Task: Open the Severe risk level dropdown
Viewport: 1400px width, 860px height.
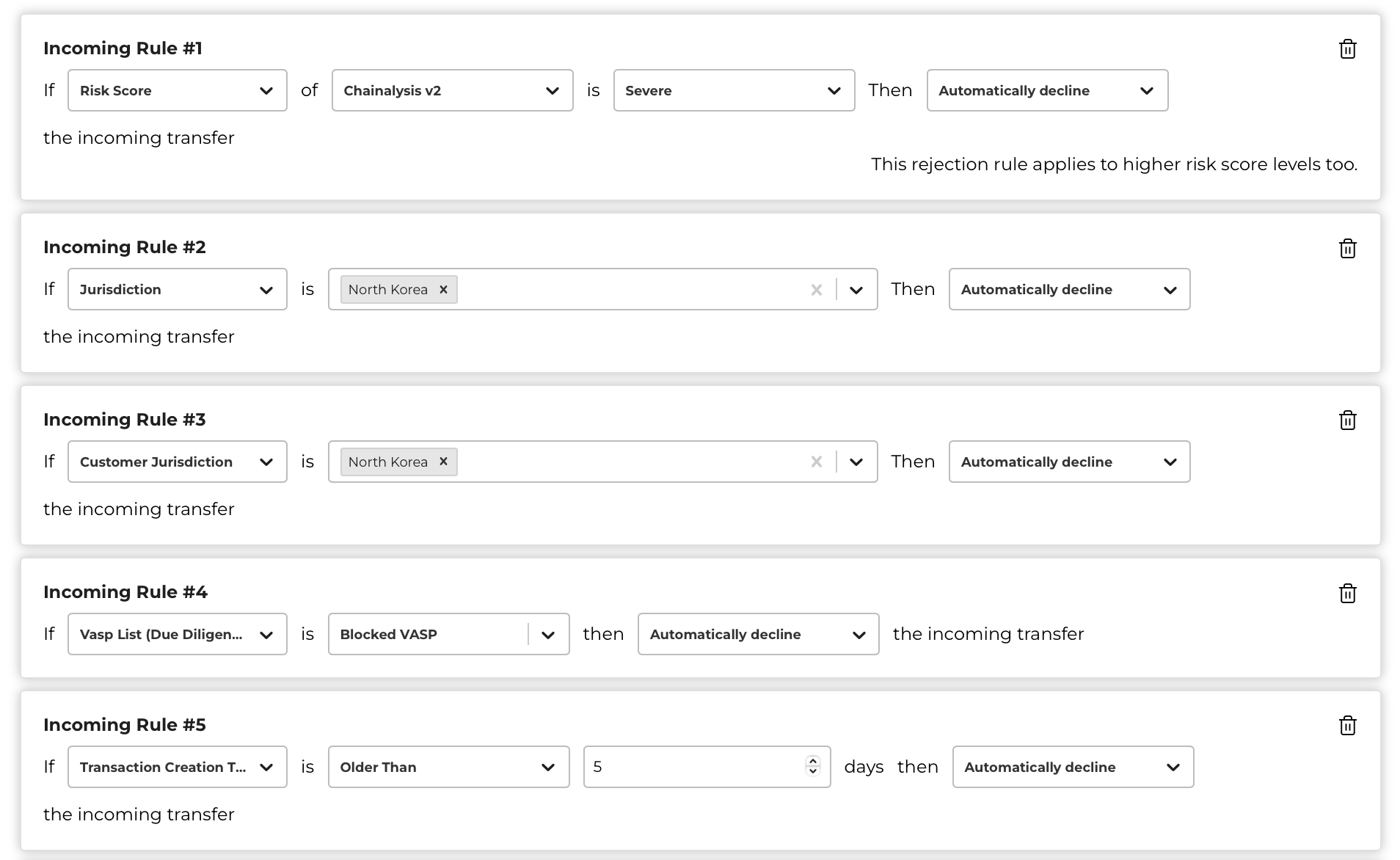Action: 734,90
